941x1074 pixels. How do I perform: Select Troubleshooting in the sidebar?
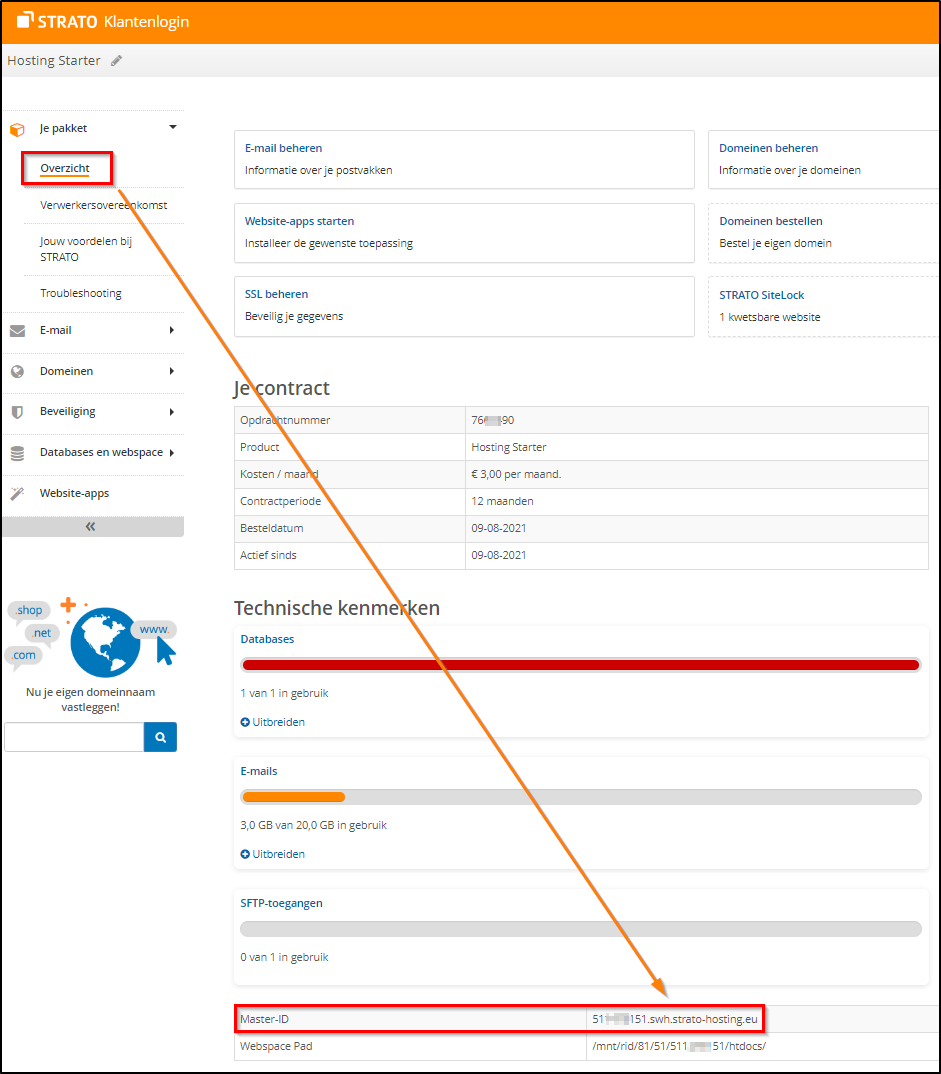pos(81,293)
